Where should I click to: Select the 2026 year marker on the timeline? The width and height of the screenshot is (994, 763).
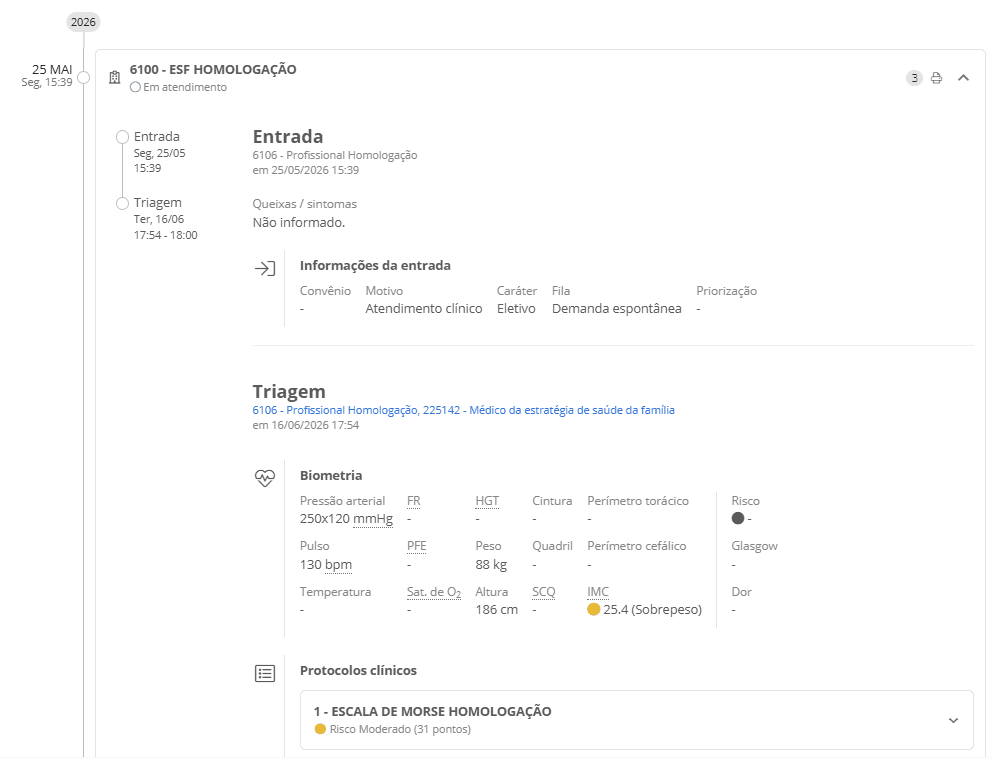83,22
